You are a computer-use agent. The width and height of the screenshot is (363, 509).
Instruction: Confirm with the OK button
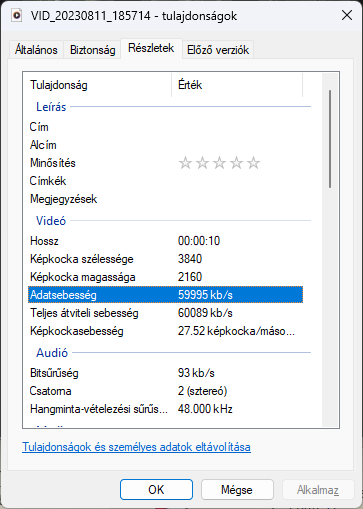156,490
